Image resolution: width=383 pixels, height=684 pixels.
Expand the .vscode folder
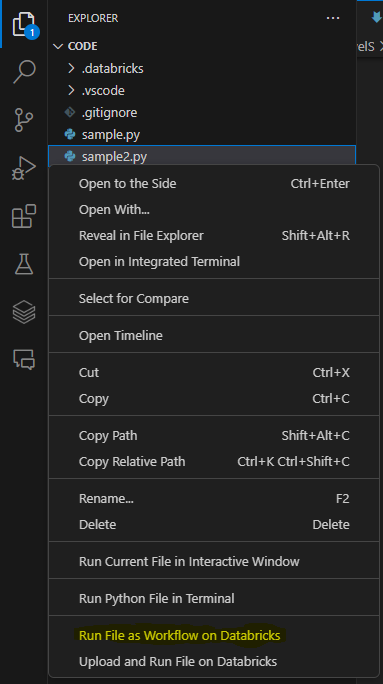point(71,90)
